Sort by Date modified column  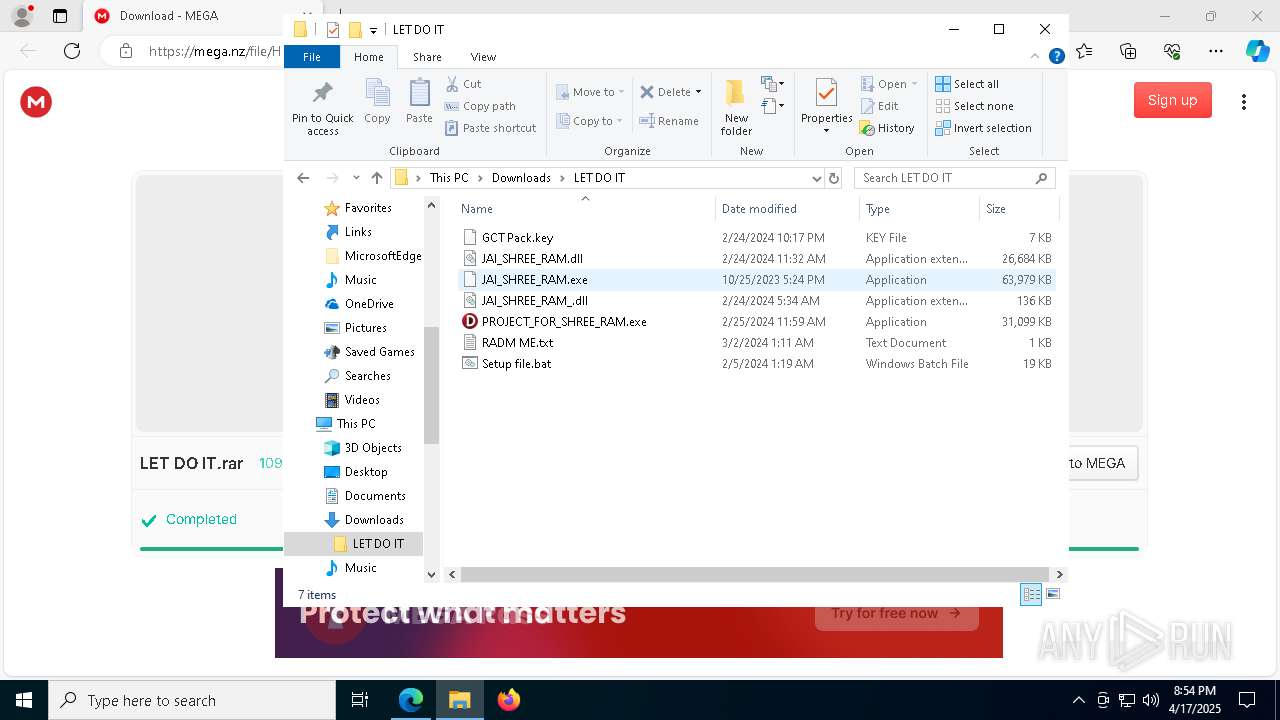[787, 209]
